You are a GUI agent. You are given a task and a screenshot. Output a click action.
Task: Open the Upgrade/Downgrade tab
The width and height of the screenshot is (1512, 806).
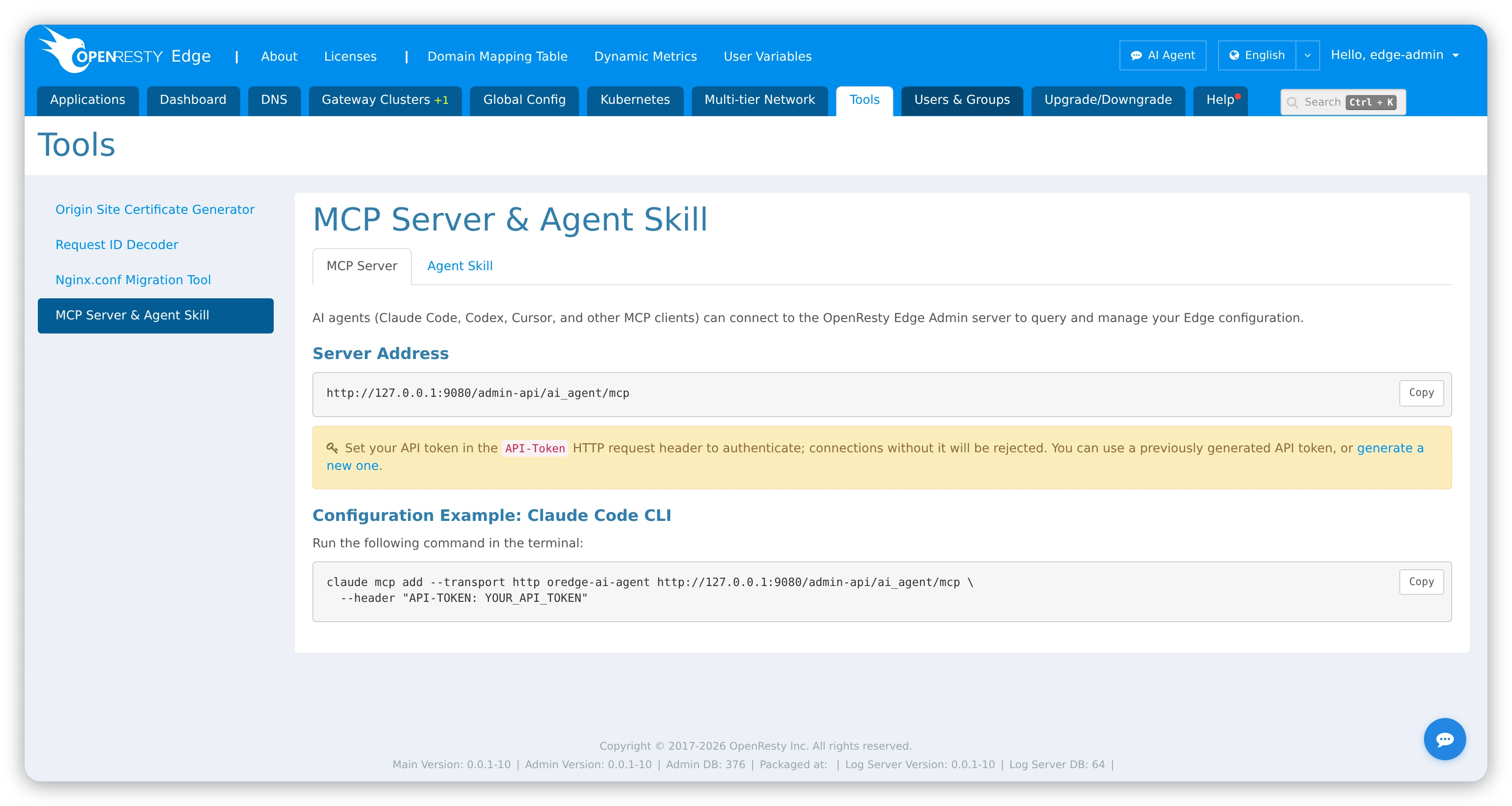pos(1108,100)
